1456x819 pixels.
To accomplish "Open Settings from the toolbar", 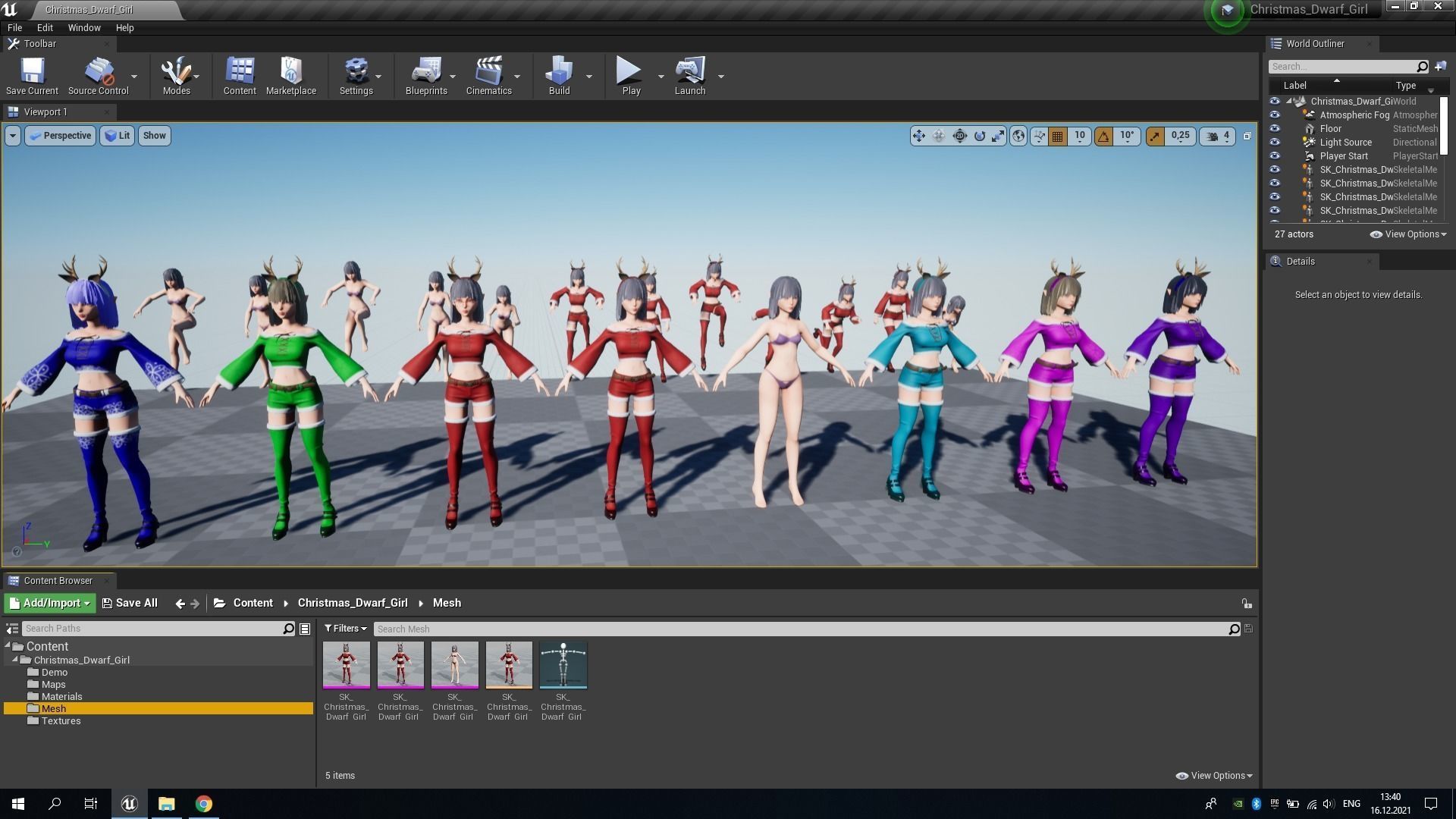I will [x=356, y=72].
